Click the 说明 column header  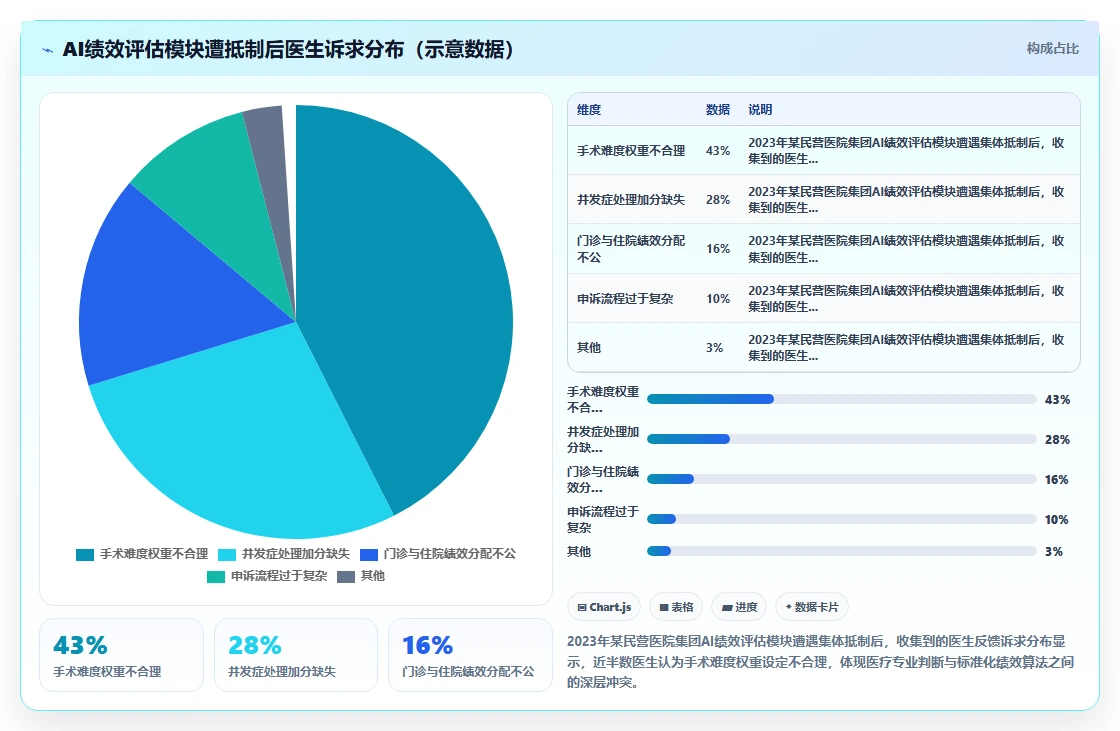[760, 109]
